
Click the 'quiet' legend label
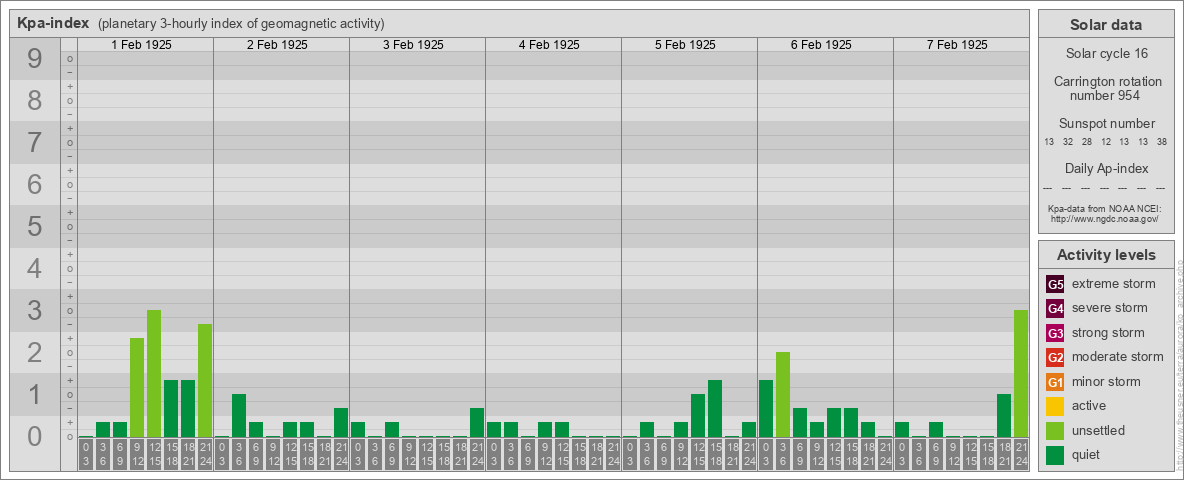pyautogui.click(x=1087, y=454)
